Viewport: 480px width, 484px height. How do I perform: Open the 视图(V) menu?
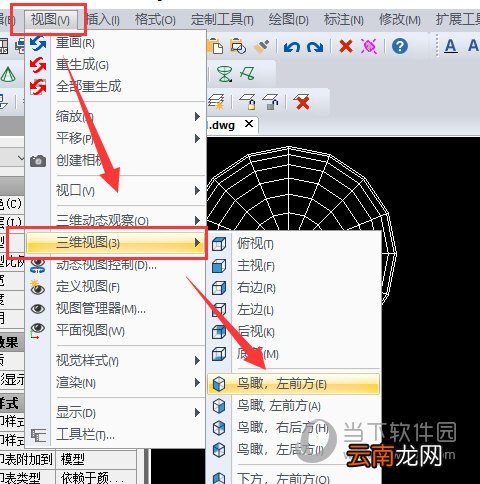coord(50,20)
